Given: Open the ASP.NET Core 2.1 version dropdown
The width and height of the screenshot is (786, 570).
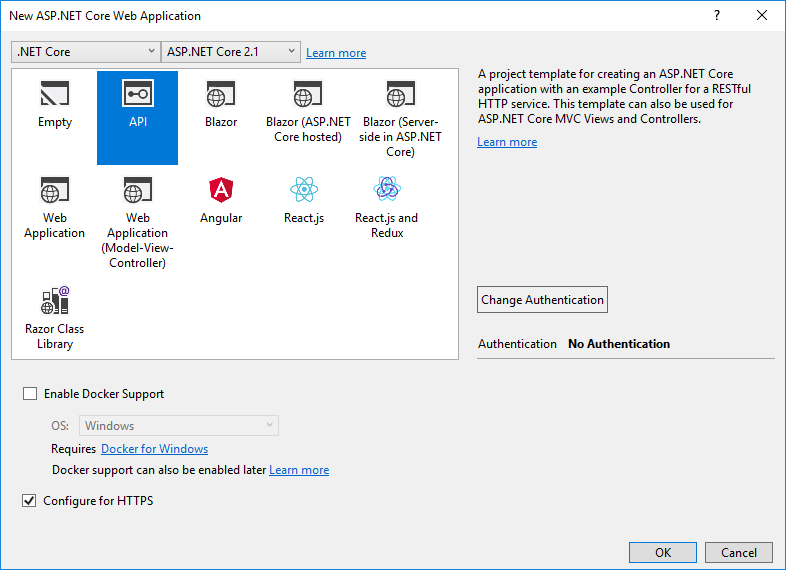Looking at the screenshot, I should tap(231, 52).
